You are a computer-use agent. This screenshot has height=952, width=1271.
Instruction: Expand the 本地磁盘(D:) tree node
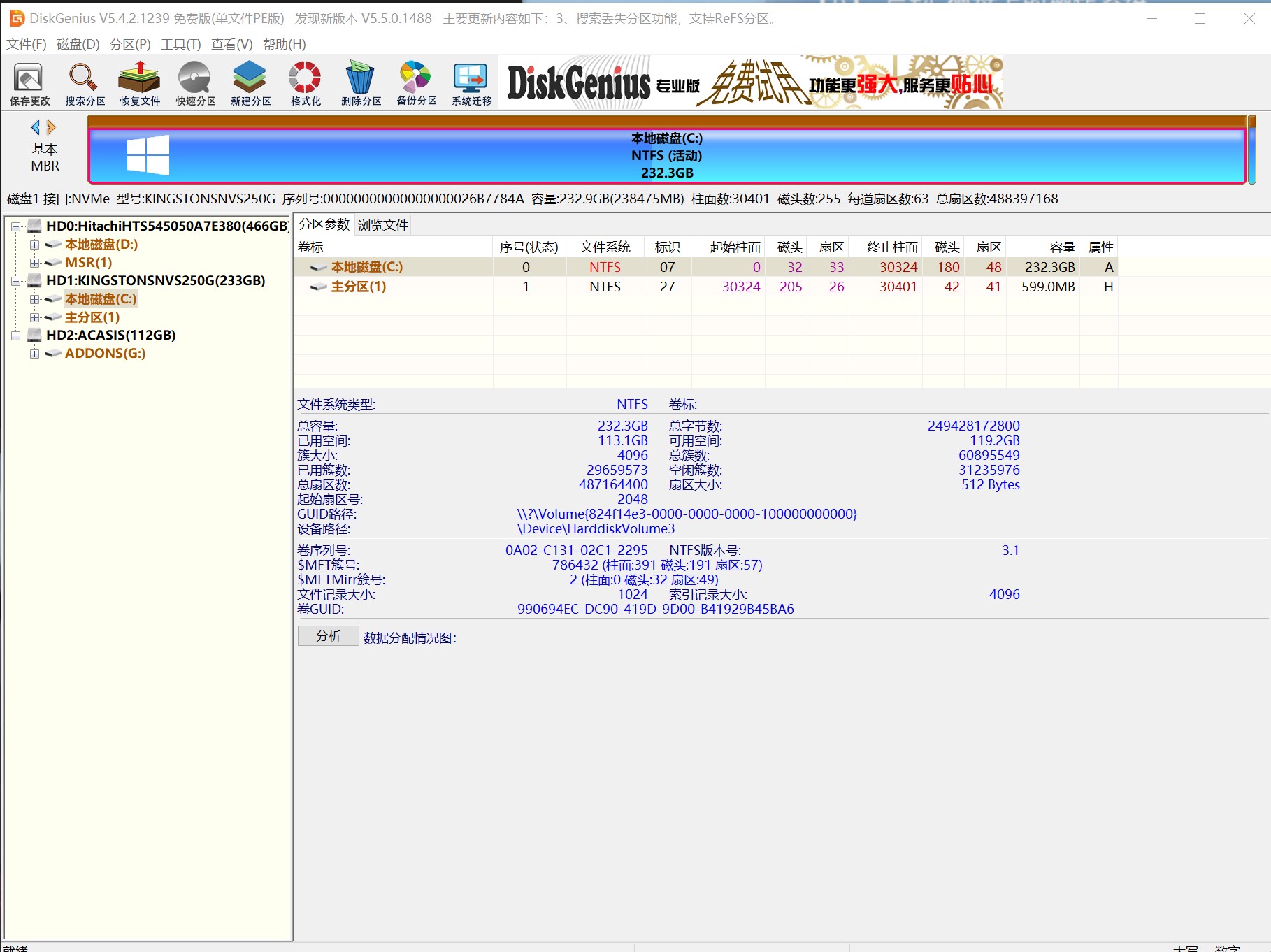(34, 245)
